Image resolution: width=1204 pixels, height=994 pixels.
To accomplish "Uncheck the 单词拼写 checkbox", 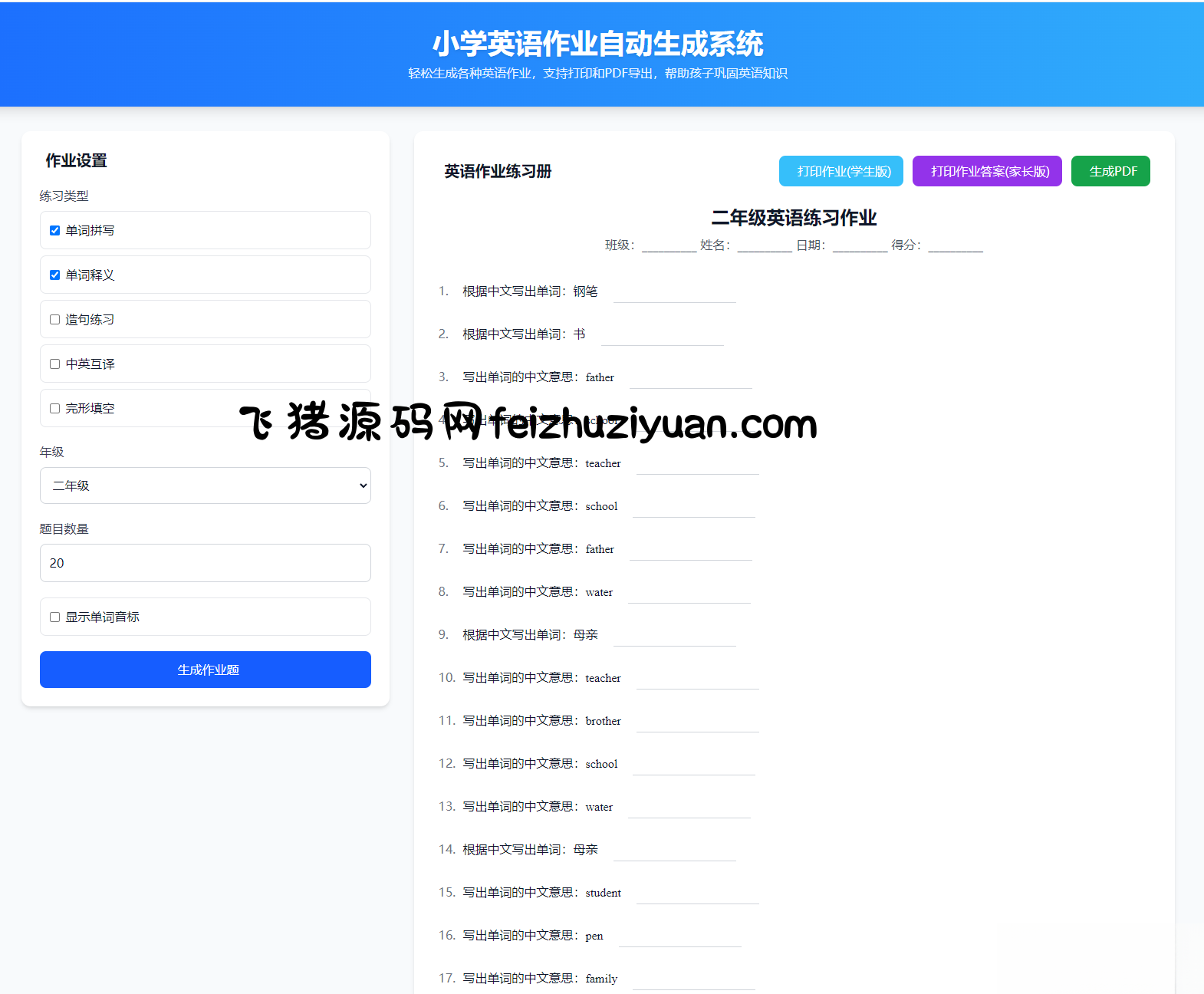I will (x=54, y=230).
